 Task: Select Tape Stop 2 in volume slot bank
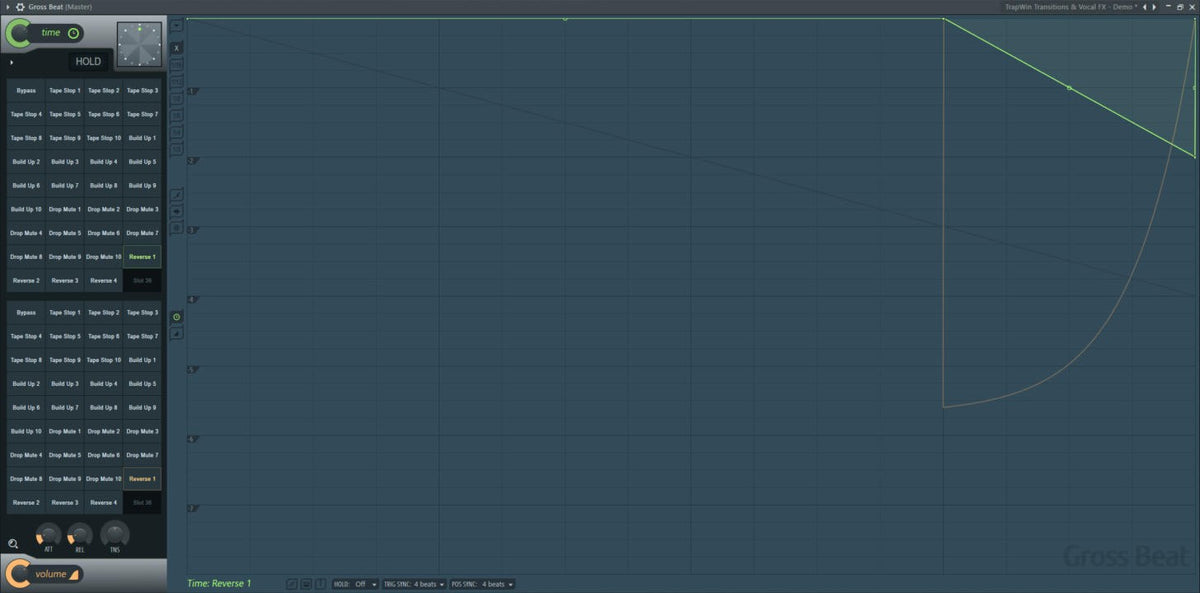(103, 312)
